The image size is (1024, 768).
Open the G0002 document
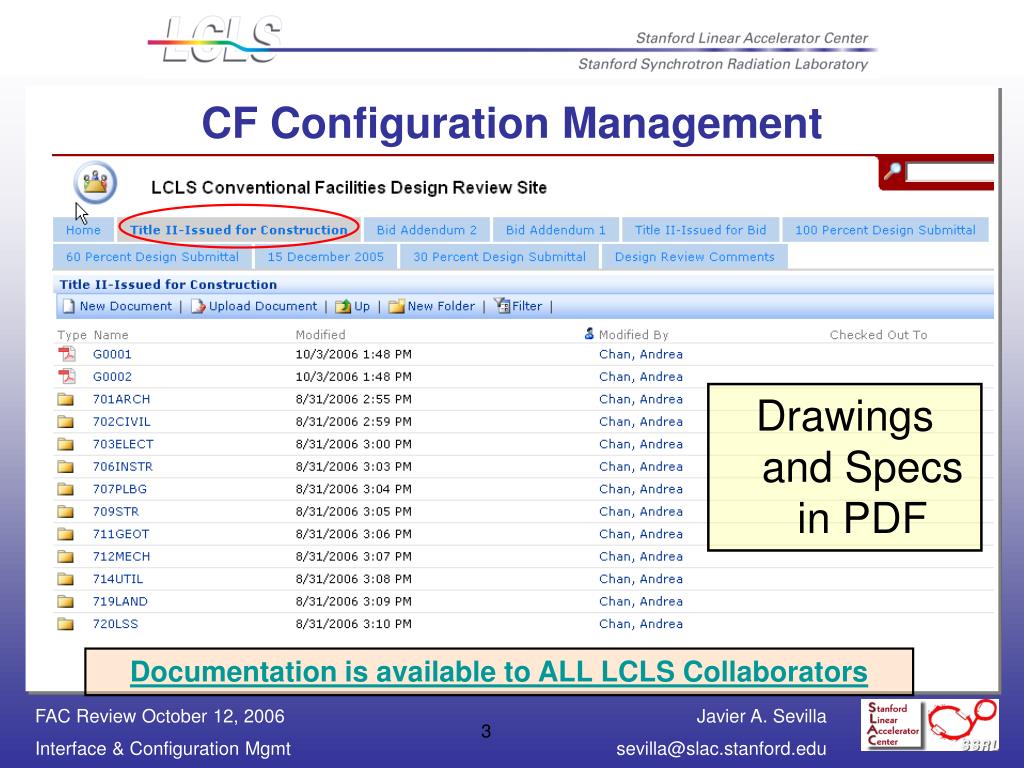(112, 377)
